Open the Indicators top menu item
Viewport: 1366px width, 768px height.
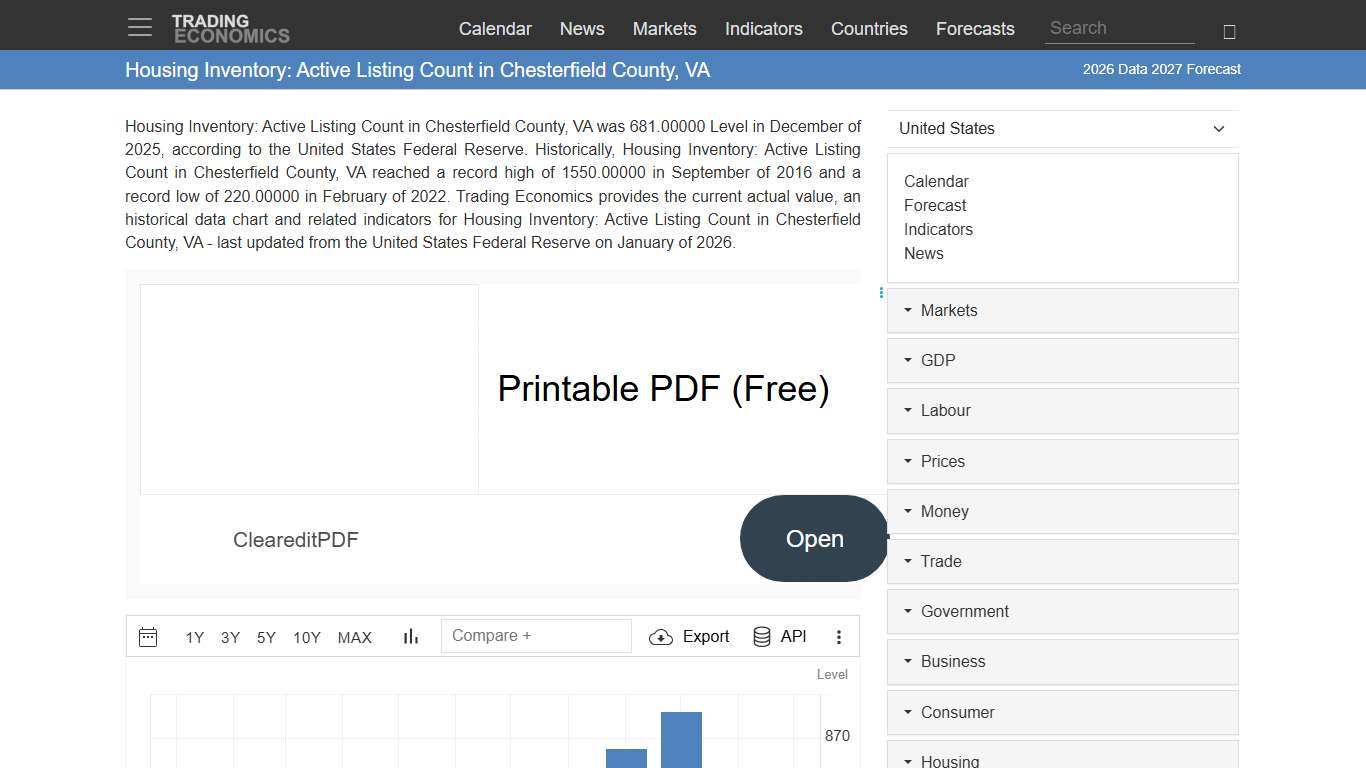pos(763,29)
